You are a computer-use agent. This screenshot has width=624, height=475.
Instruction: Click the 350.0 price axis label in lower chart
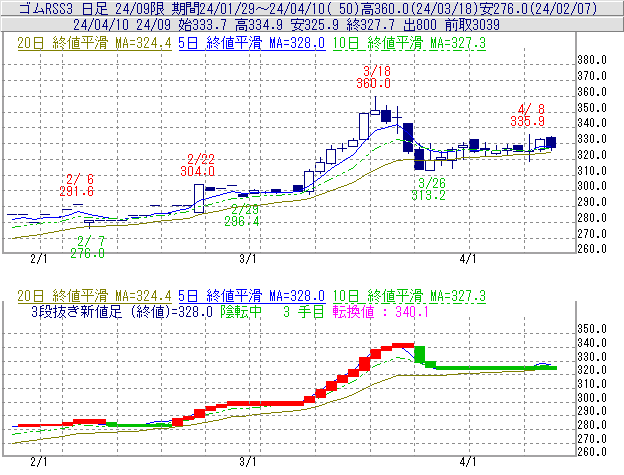[592, 329]
